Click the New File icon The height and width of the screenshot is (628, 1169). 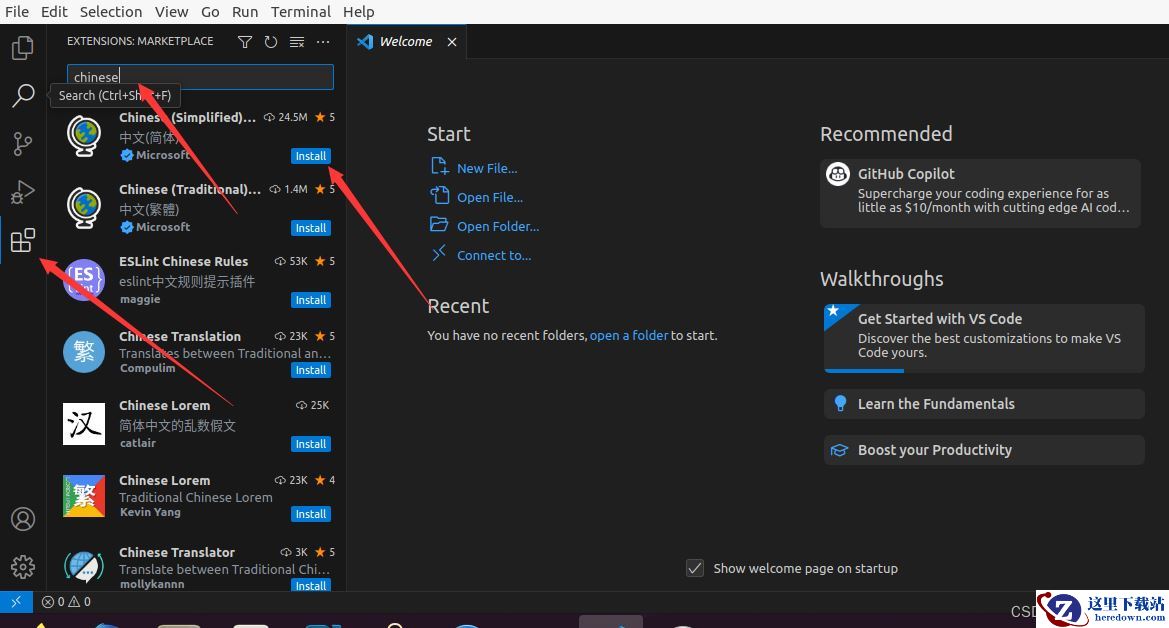[439, 166]
